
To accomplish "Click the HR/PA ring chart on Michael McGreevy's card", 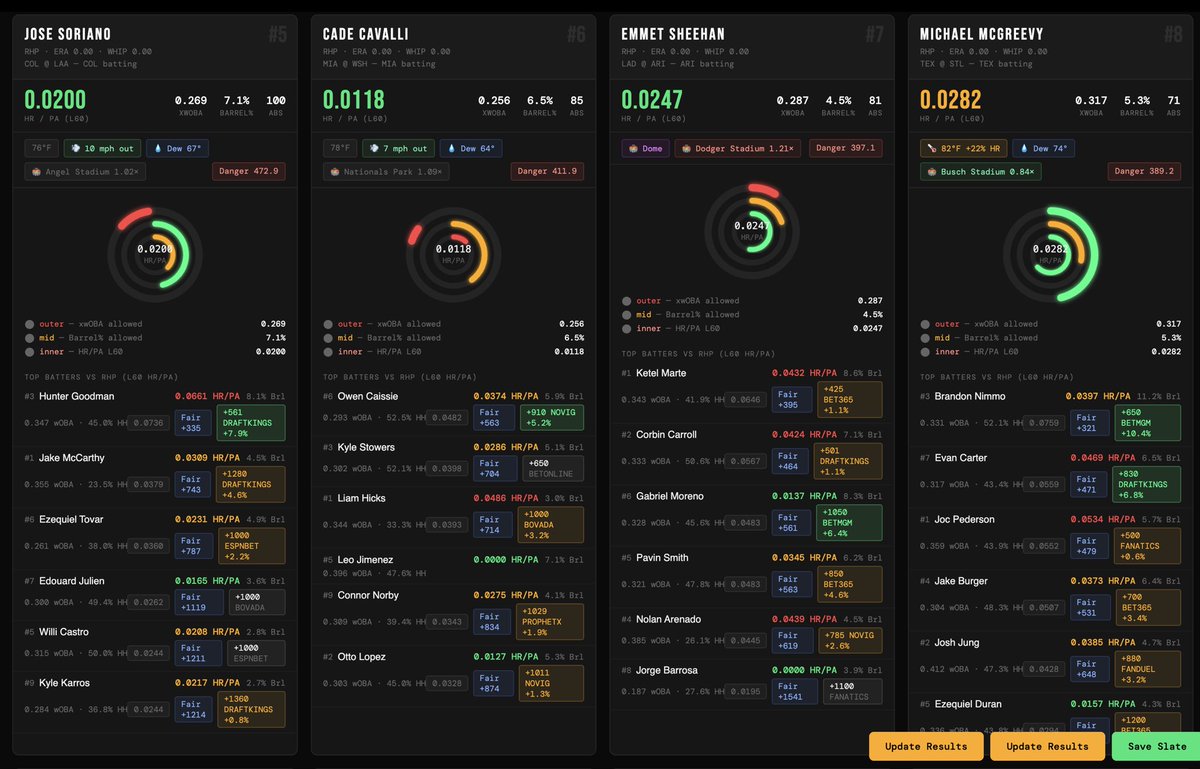I will (1051, 254).
